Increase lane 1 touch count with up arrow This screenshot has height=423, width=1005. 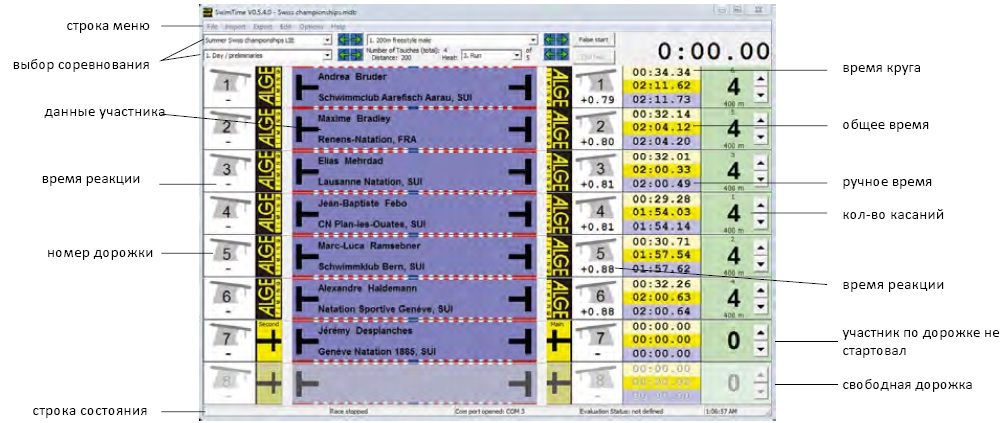[759, 78]
